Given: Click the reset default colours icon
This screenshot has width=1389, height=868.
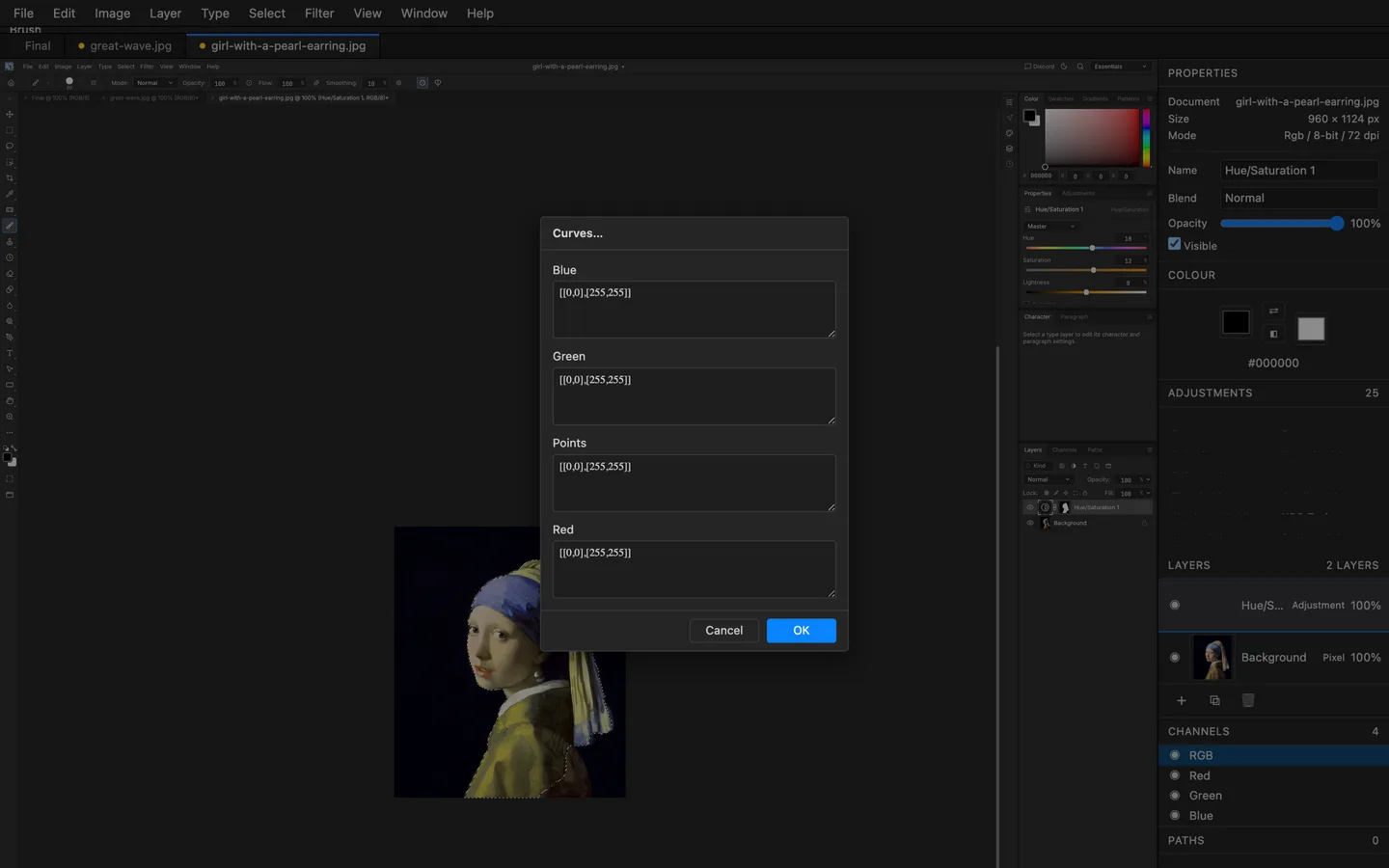Looking at the screenshot, I should [x=1273, y=334].
